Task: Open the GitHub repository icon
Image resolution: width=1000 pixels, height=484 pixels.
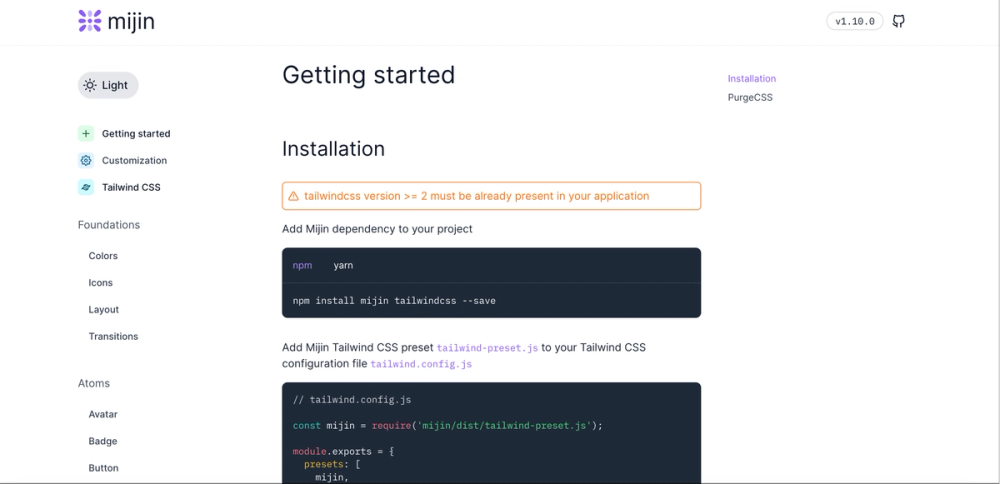Action: (898, 21)
